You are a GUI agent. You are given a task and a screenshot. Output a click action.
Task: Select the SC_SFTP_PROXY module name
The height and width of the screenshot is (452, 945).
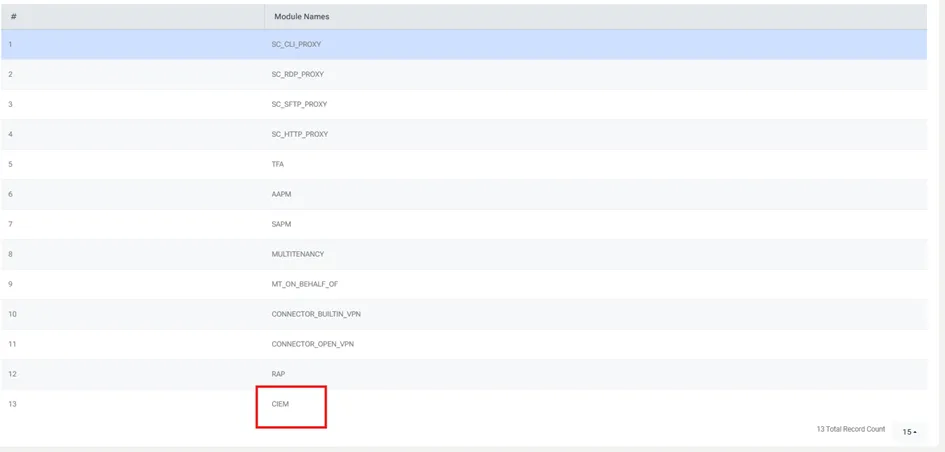(300, 104)
